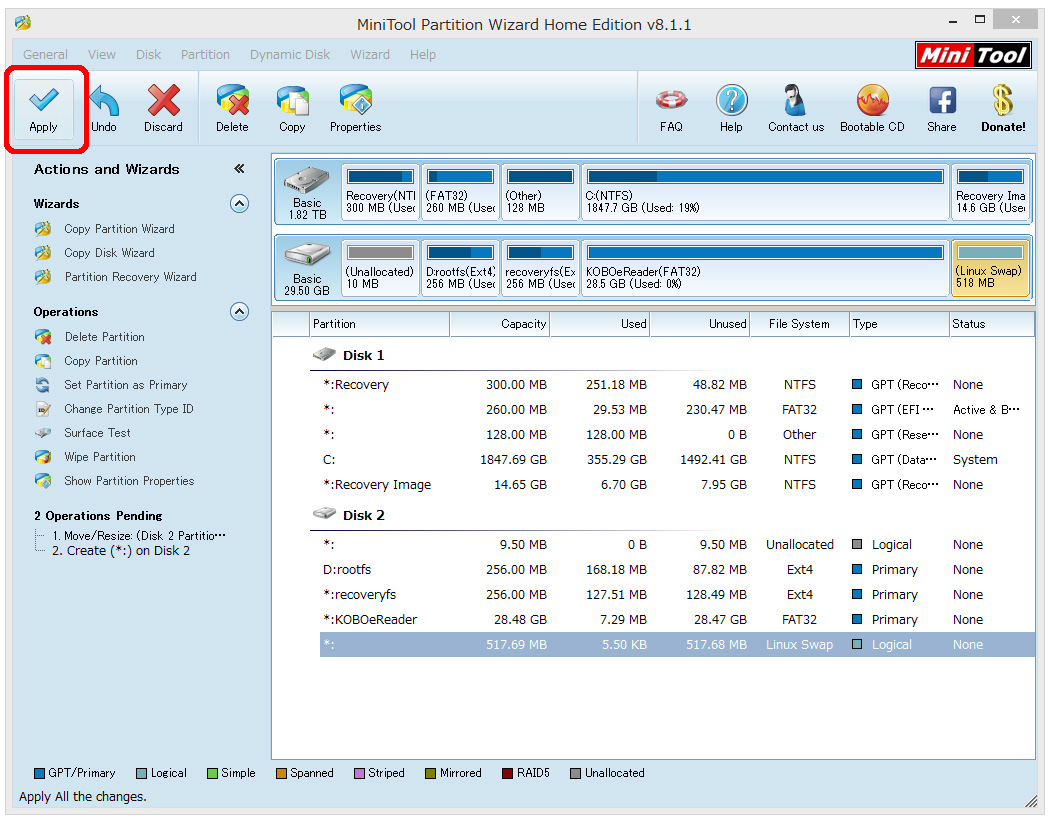The height and width of the screenshot is (824, 1053).
Task: Share via the Facebook icon
Action: (x=942, y=109)
